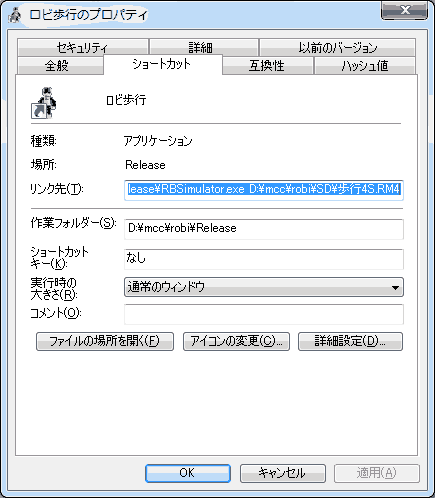Focus the ショートカットキー field showing なし
Screen dimensions: 435x498
coord(264,259)
